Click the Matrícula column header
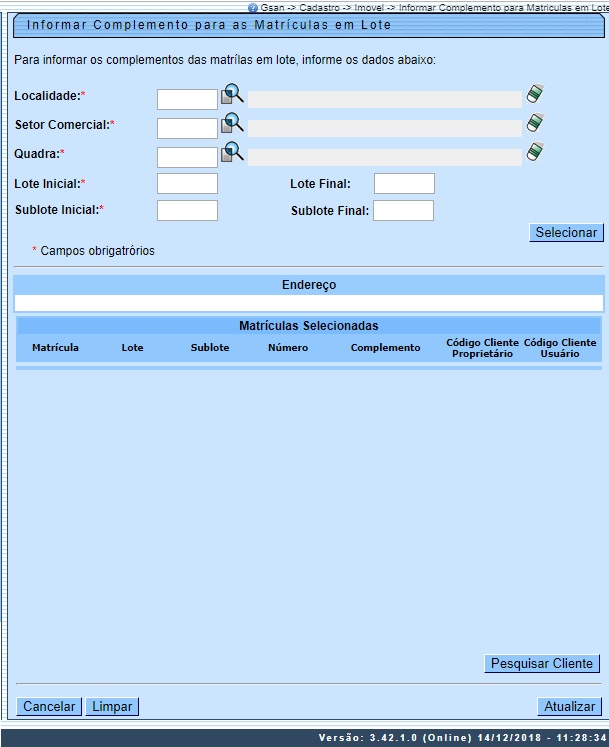Screen dimensions: 609x747 coord(55,348)
